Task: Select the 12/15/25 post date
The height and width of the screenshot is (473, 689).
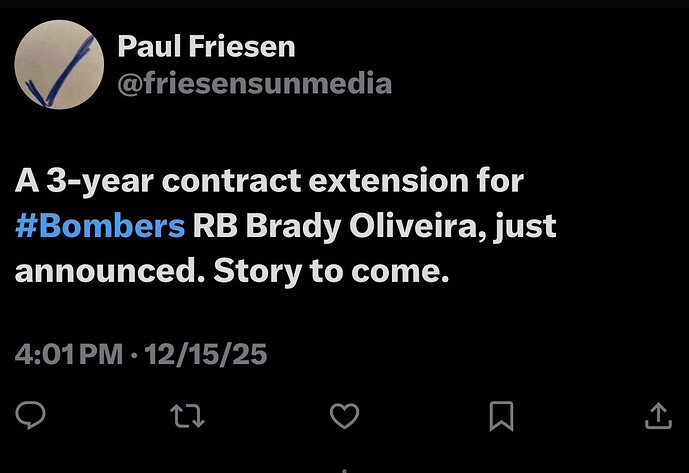Action: coord(208,354)
